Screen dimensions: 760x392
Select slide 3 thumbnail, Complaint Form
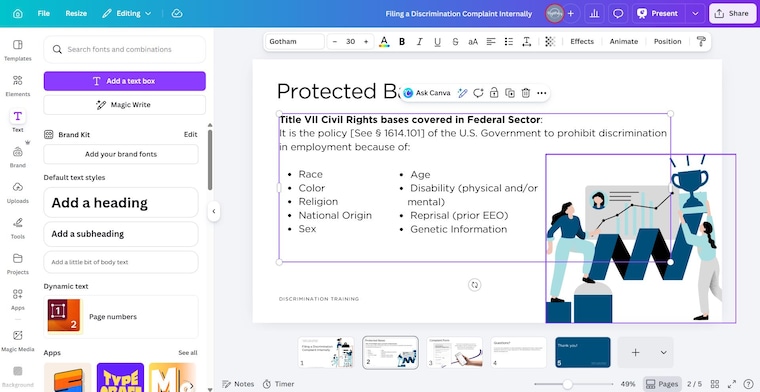coord(455,353)
